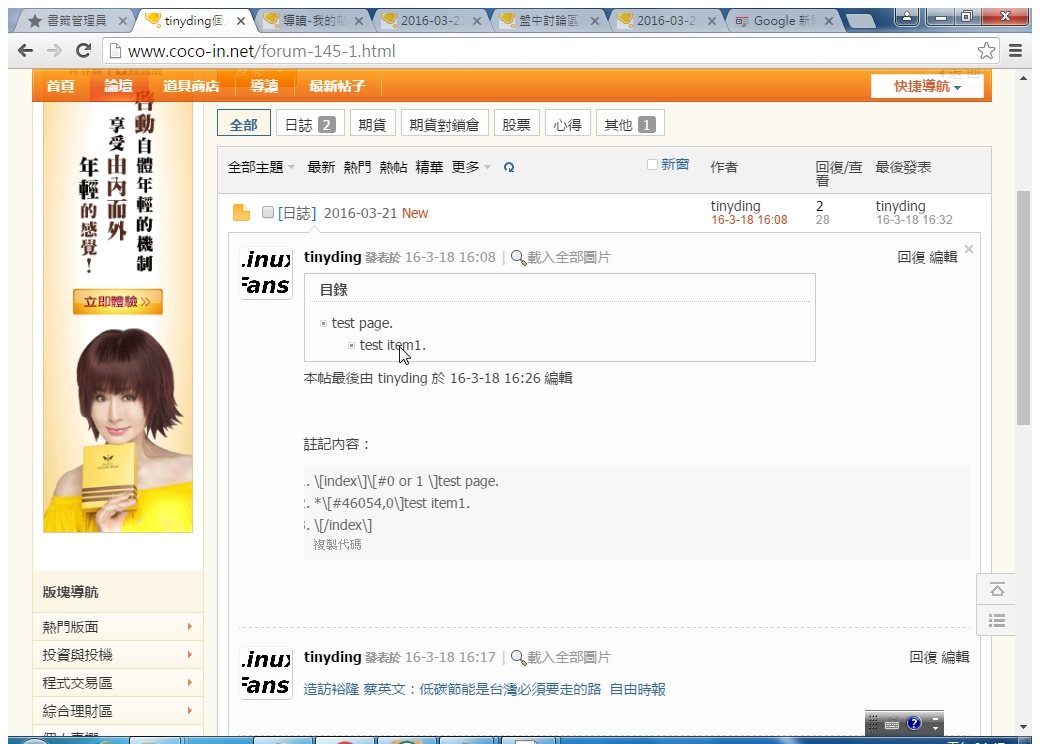The height and width of the screenshot is (744, 1040).
Task: Click the [日誌] category link
Action: point(296,213)
